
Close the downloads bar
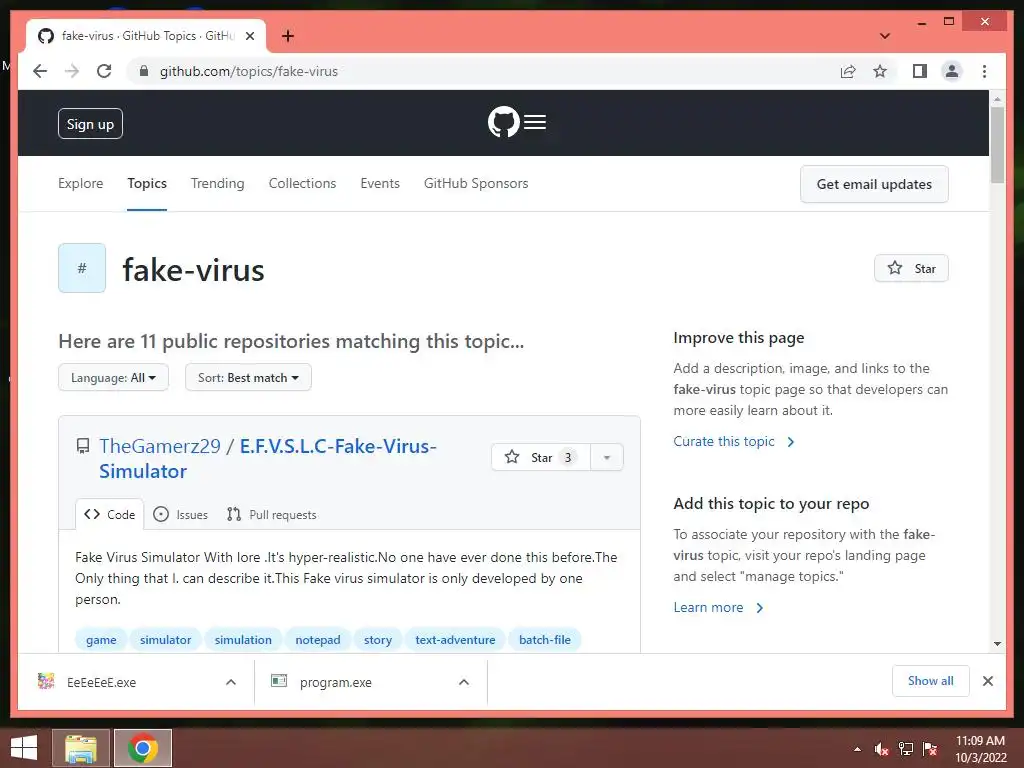click(988, 681)
